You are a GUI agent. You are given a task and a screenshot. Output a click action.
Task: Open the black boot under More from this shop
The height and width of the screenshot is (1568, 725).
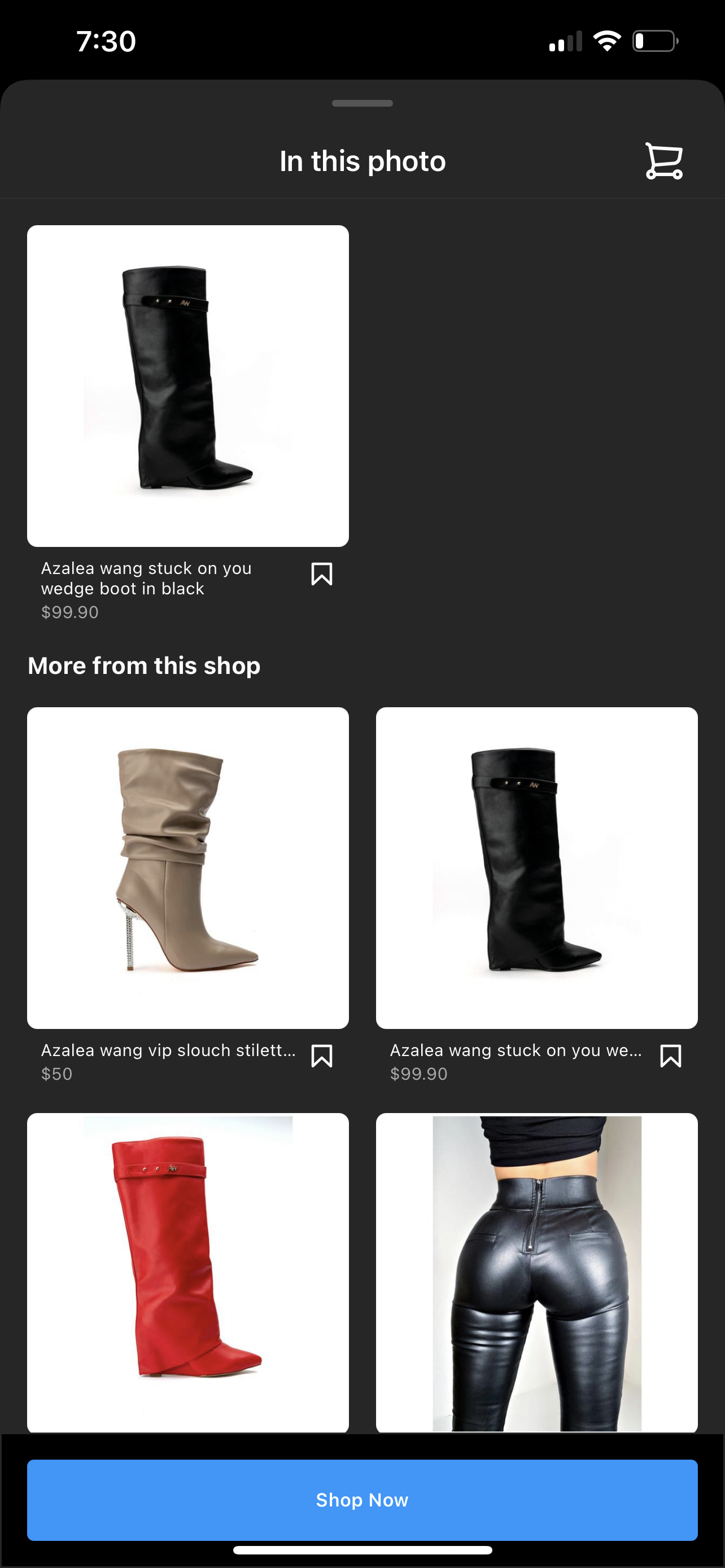[x=537, y=868]
